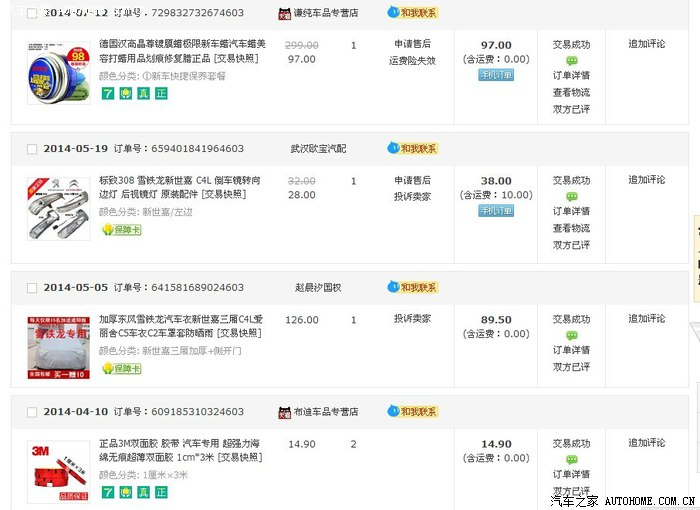Check the box next to the 2014-04-10 order
The image size is (700, 510).
[x=31, y=412]
